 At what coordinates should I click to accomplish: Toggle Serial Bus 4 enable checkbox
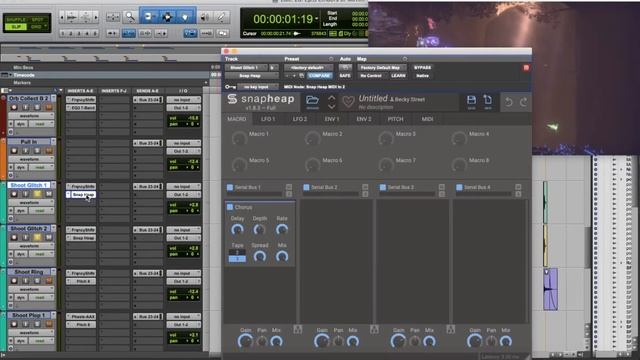[459, 187]
